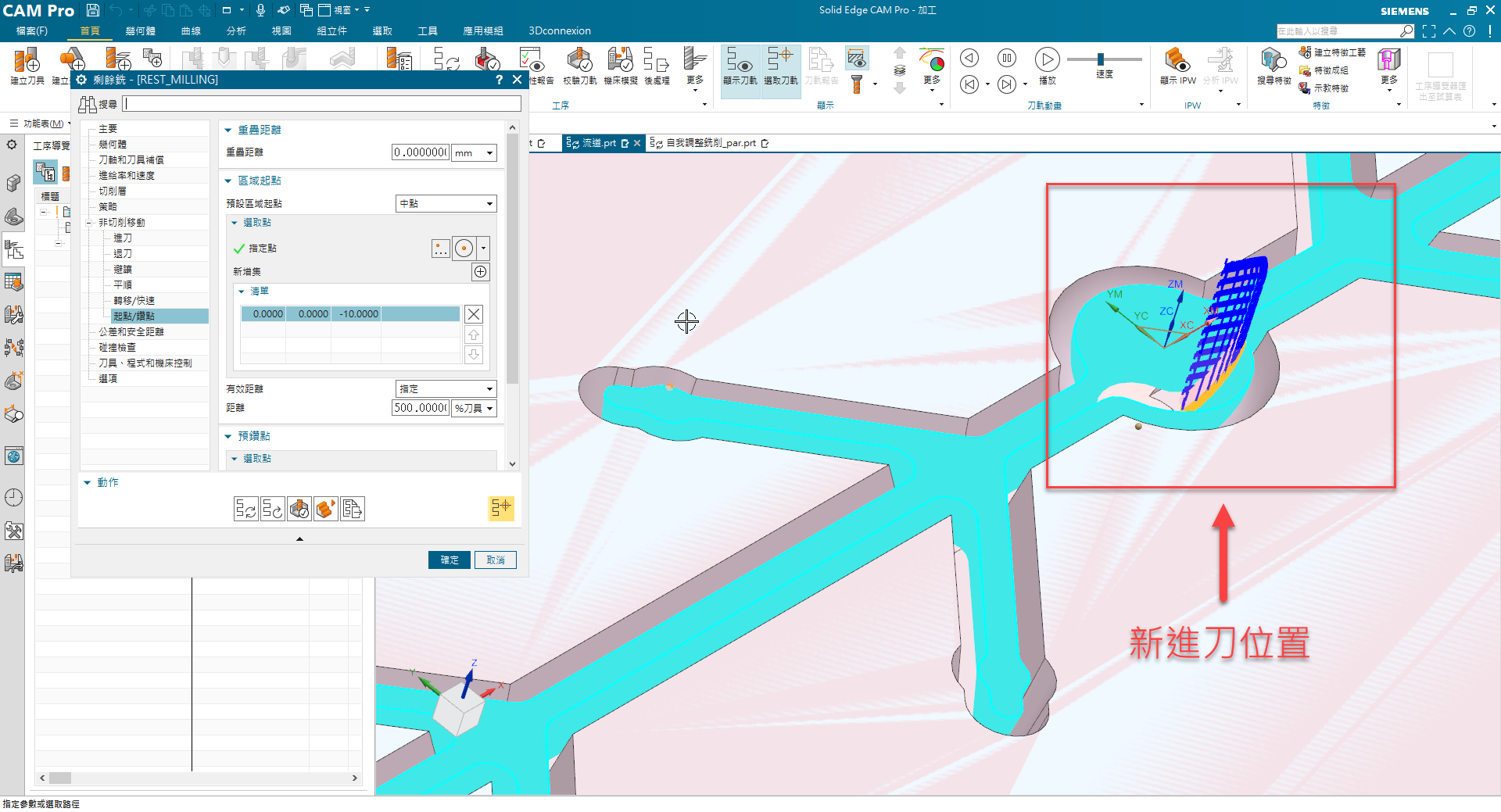The image size is (1501, 812).
Task: Step back one toolpath move
Action: (969, 58)
